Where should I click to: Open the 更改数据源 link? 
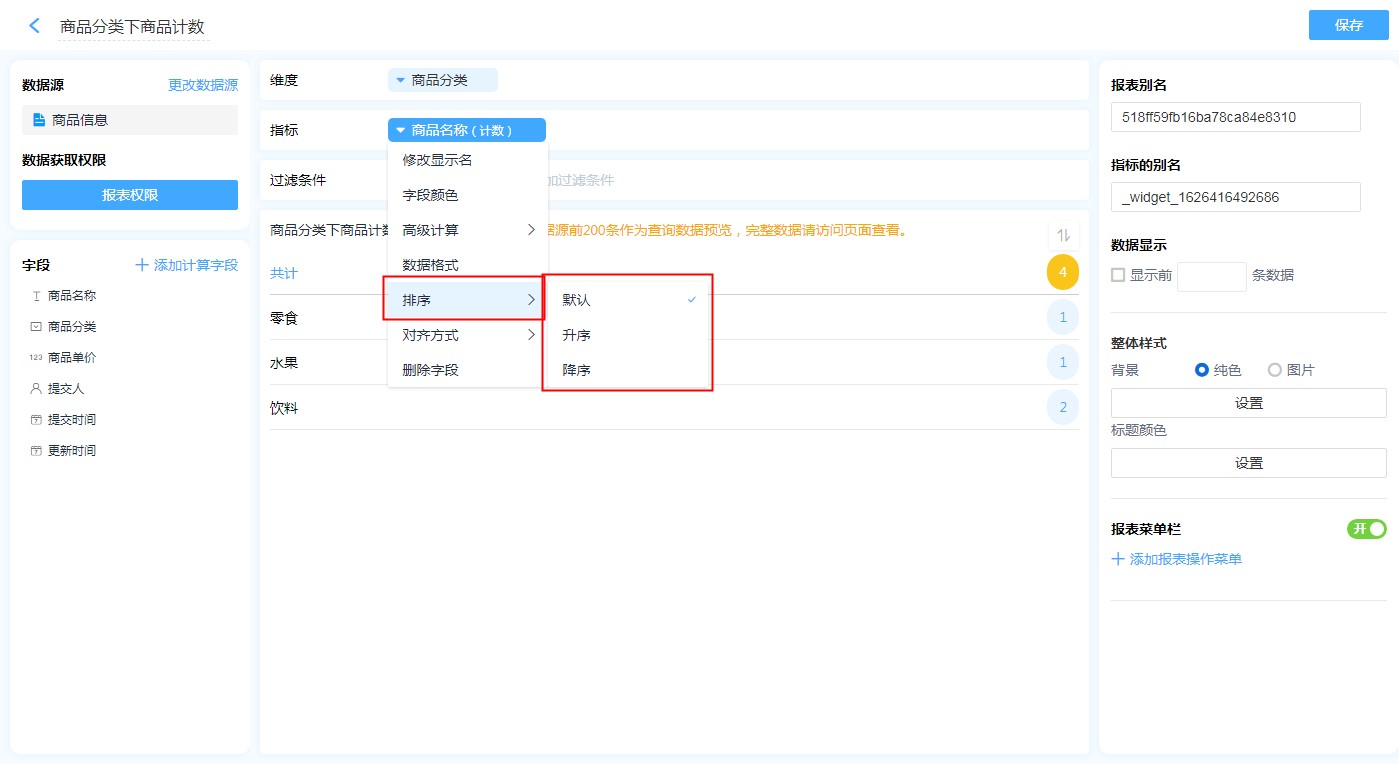coord(203,85)
